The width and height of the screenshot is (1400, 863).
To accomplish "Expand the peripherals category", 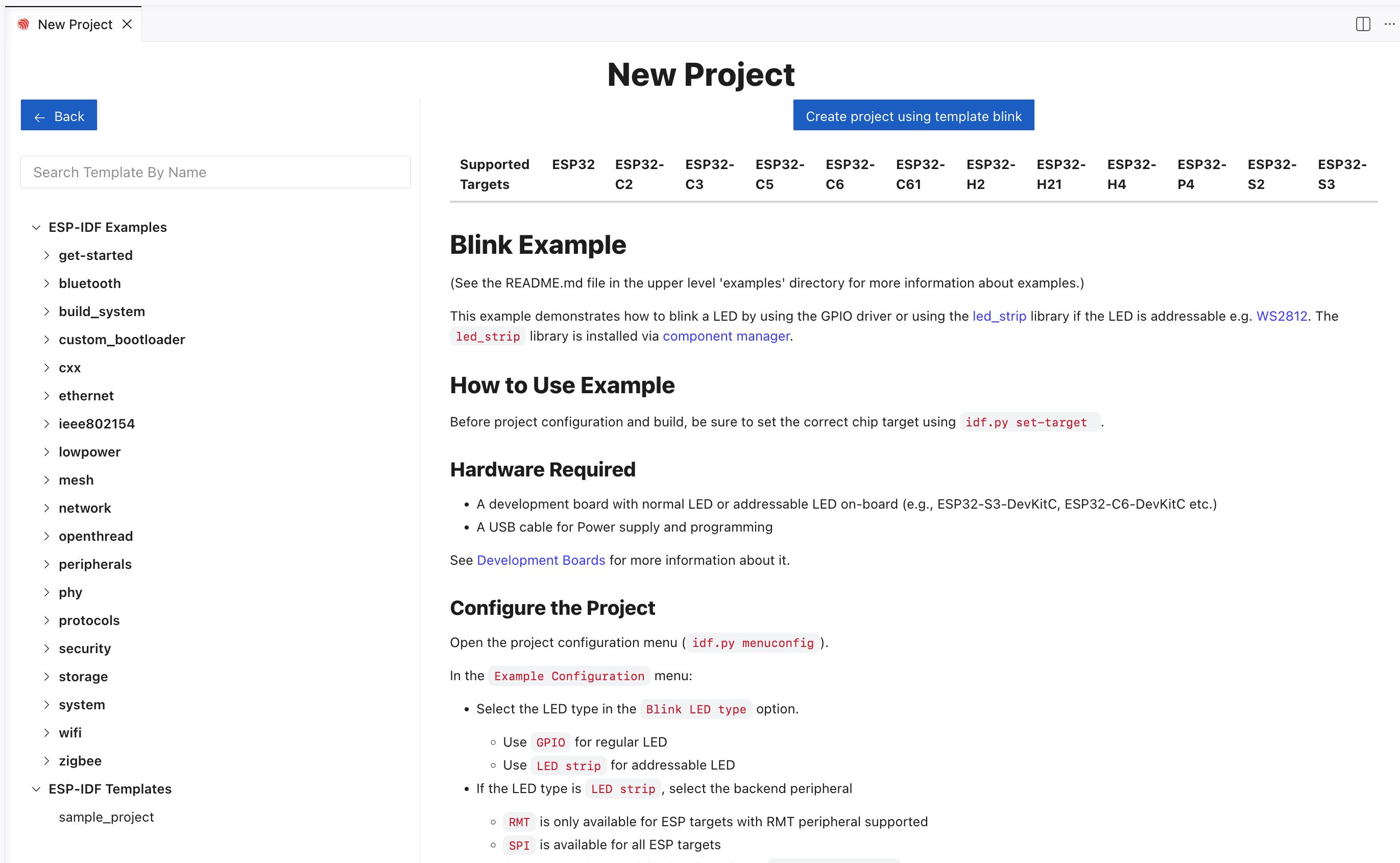I will click(47, 564).
